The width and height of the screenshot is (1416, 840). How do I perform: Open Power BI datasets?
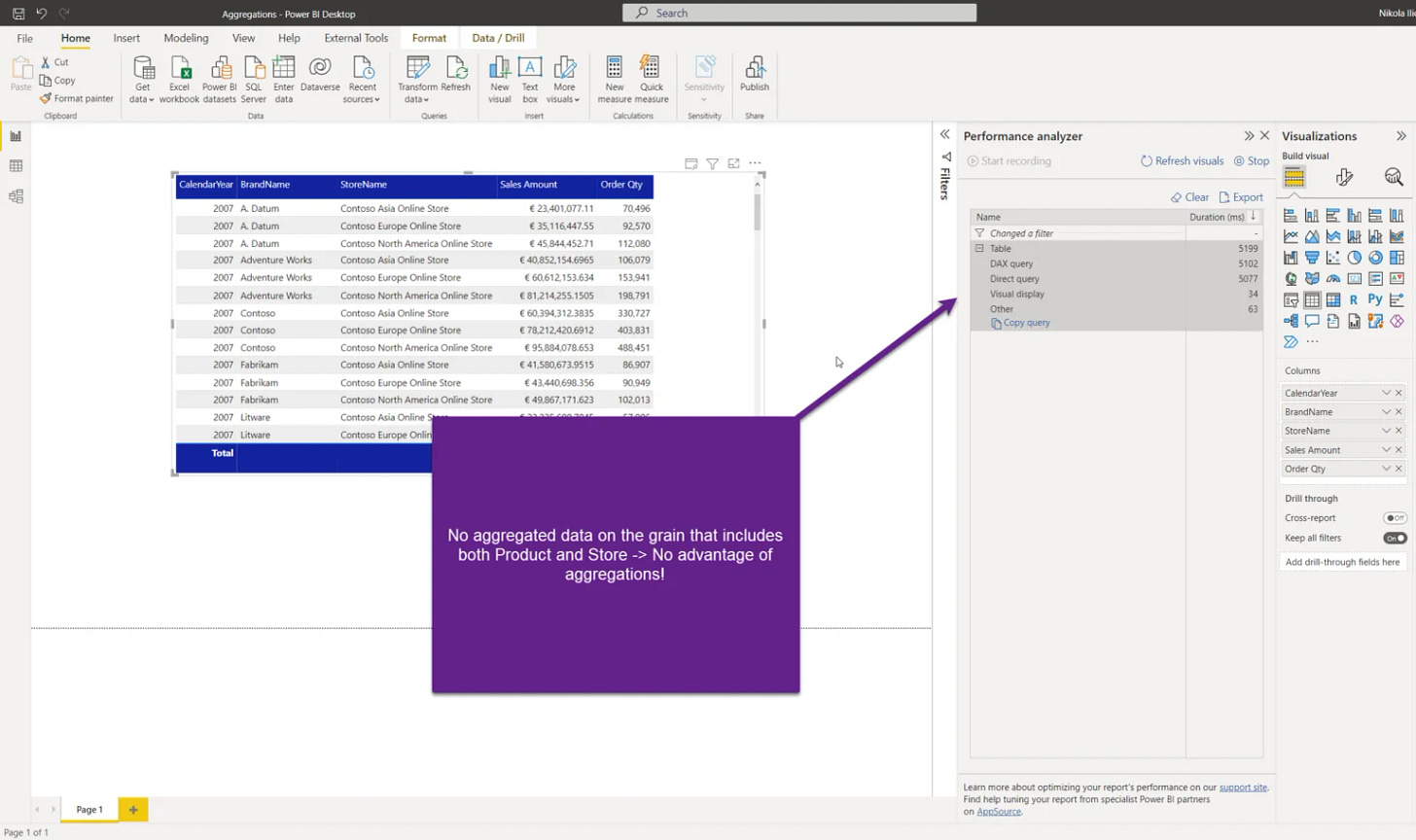coord(220,80)
